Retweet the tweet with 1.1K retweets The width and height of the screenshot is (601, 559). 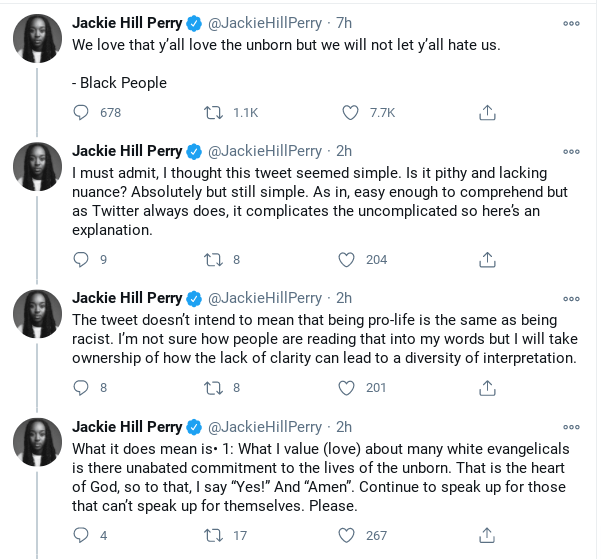click(214, 113)
